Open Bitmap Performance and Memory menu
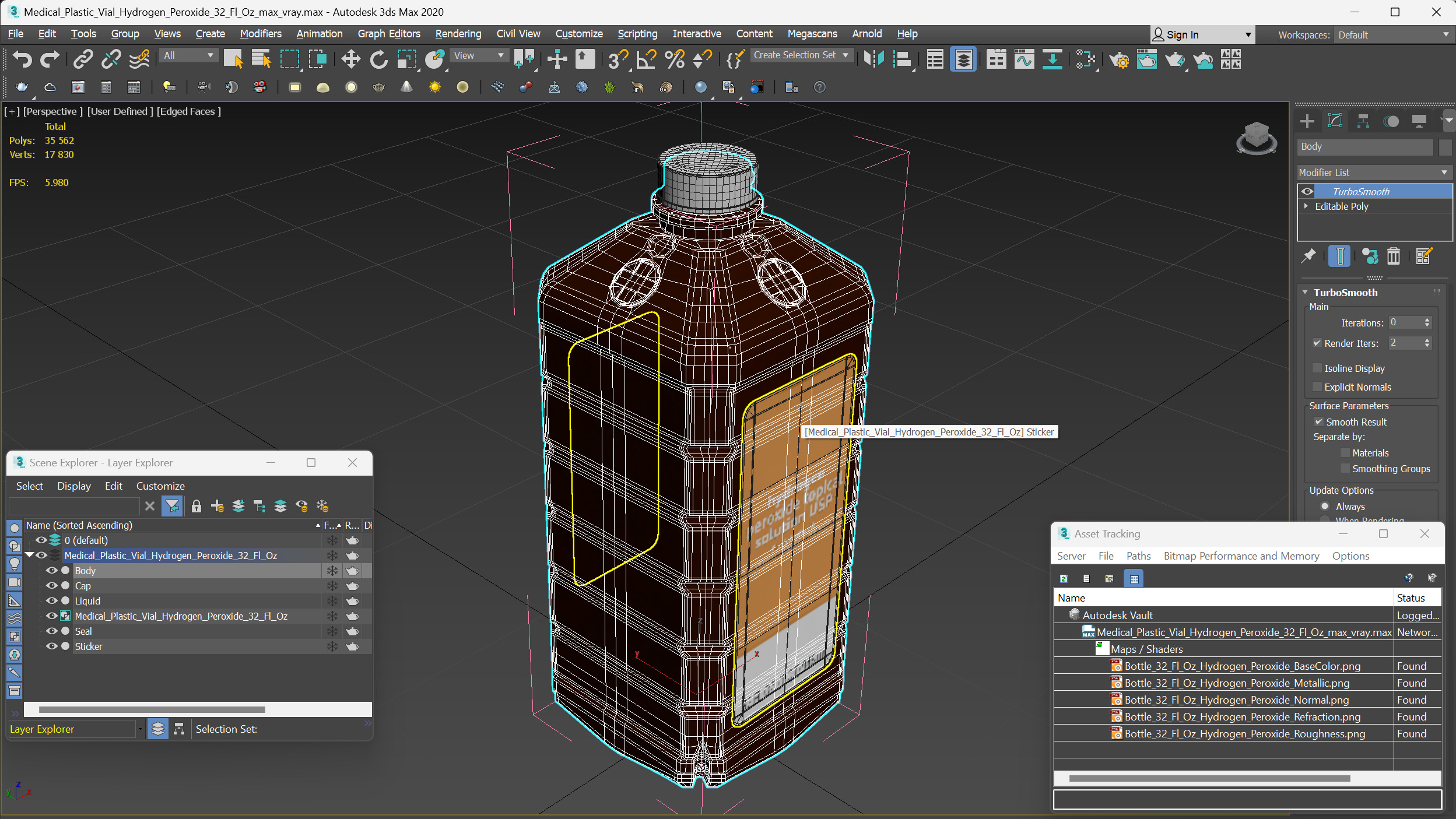 click(1241, 556)
